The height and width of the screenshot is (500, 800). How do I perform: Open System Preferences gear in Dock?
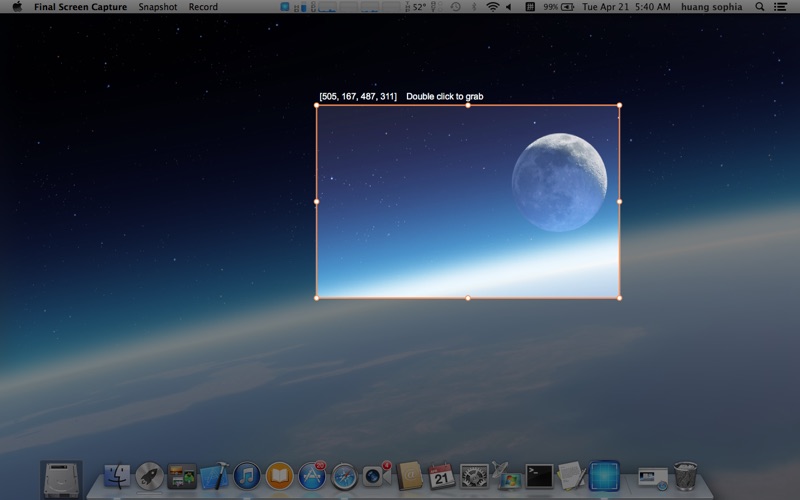(474, 477)
